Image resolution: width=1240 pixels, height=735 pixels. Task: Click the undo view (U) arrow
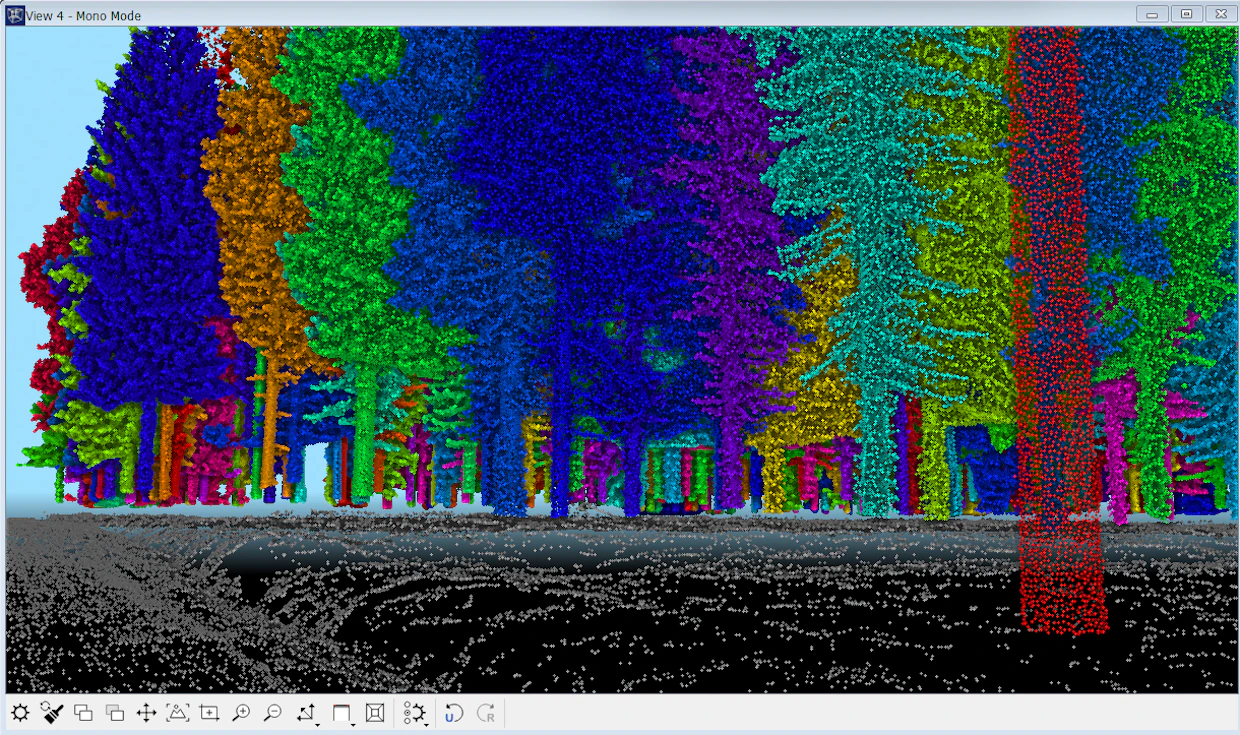coord(454,713)
